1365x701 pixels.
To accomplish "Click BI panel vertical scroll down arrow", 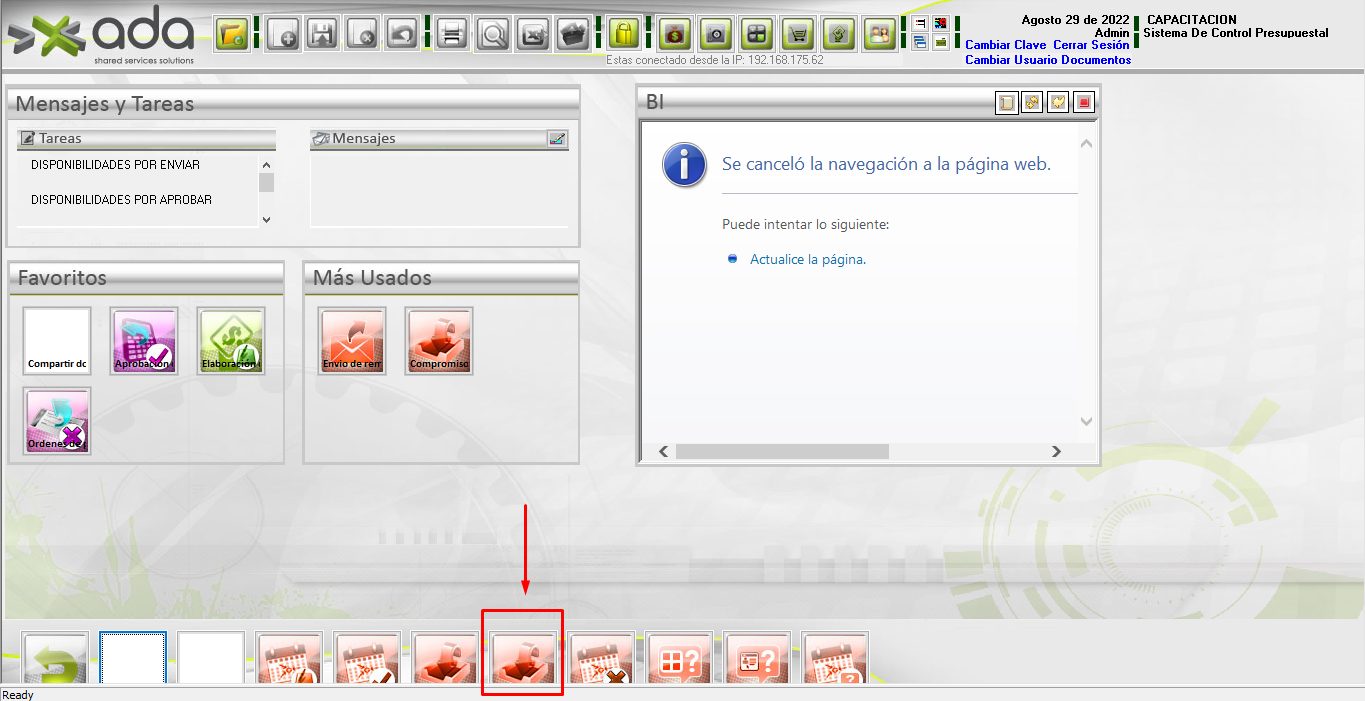I will click(x=1087, y=422).
